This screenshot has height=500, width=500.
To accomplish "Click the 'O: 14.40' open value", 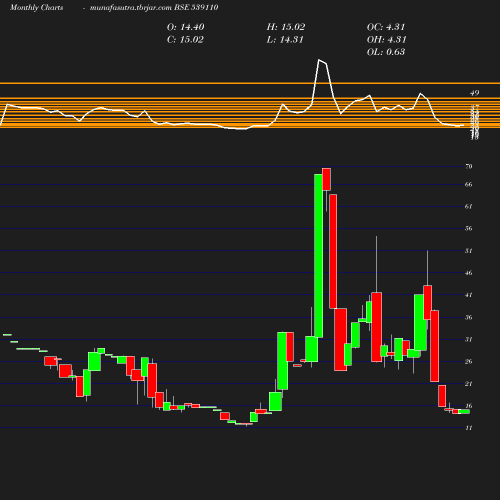I will coord(186,27).
